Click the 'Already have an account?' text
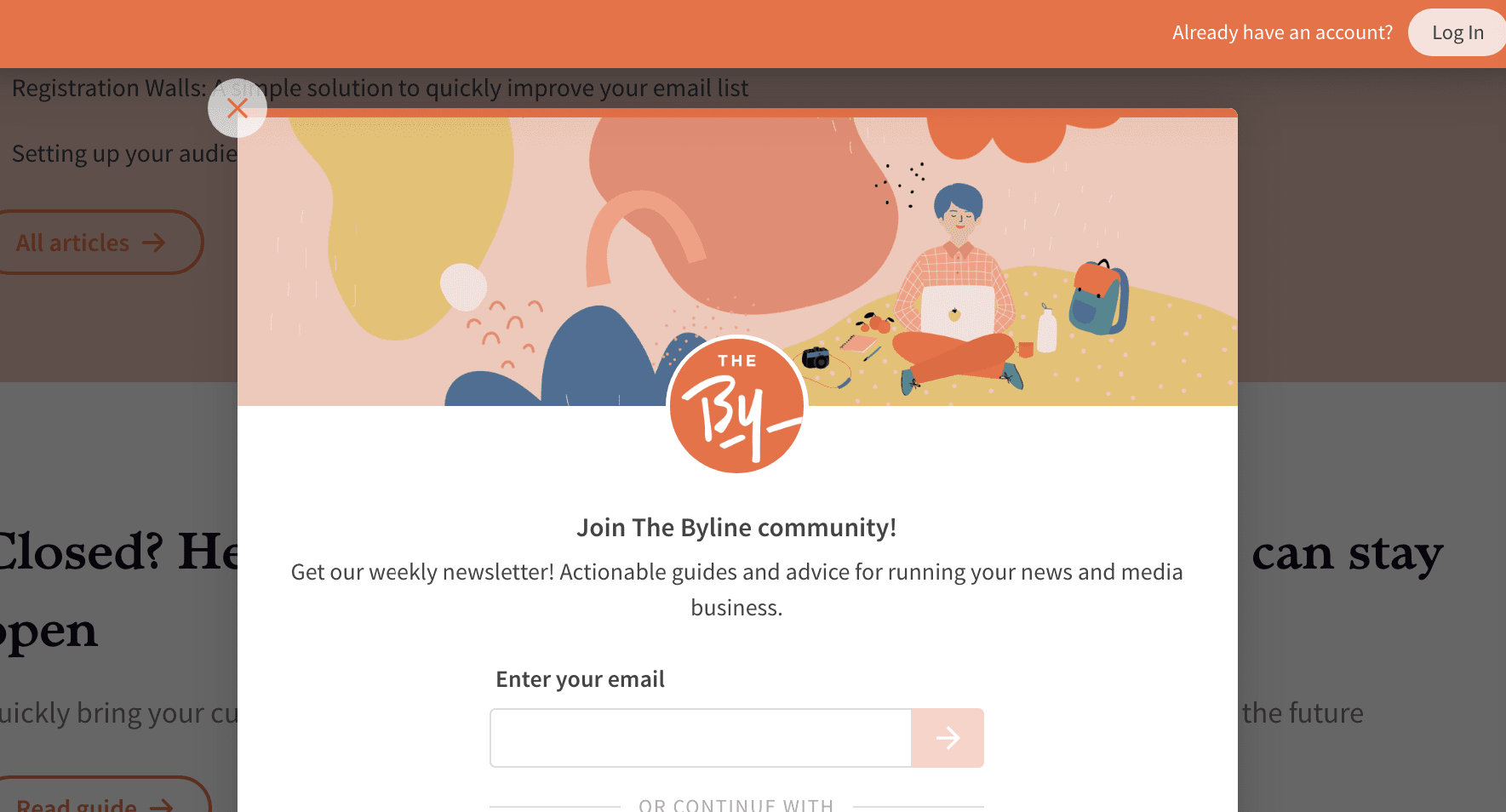The height and width of the screenshot is (812, 1506). click(x=1282, y=32)
